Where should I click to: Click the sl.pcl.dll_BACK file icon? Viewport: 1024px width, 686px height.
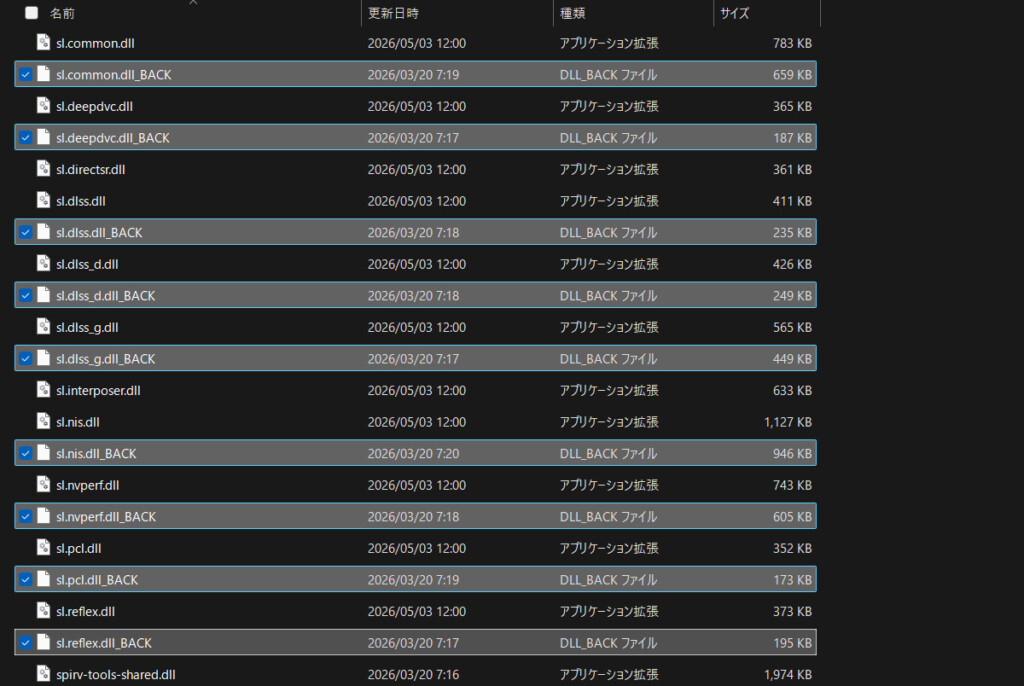[x=44, y=579]
